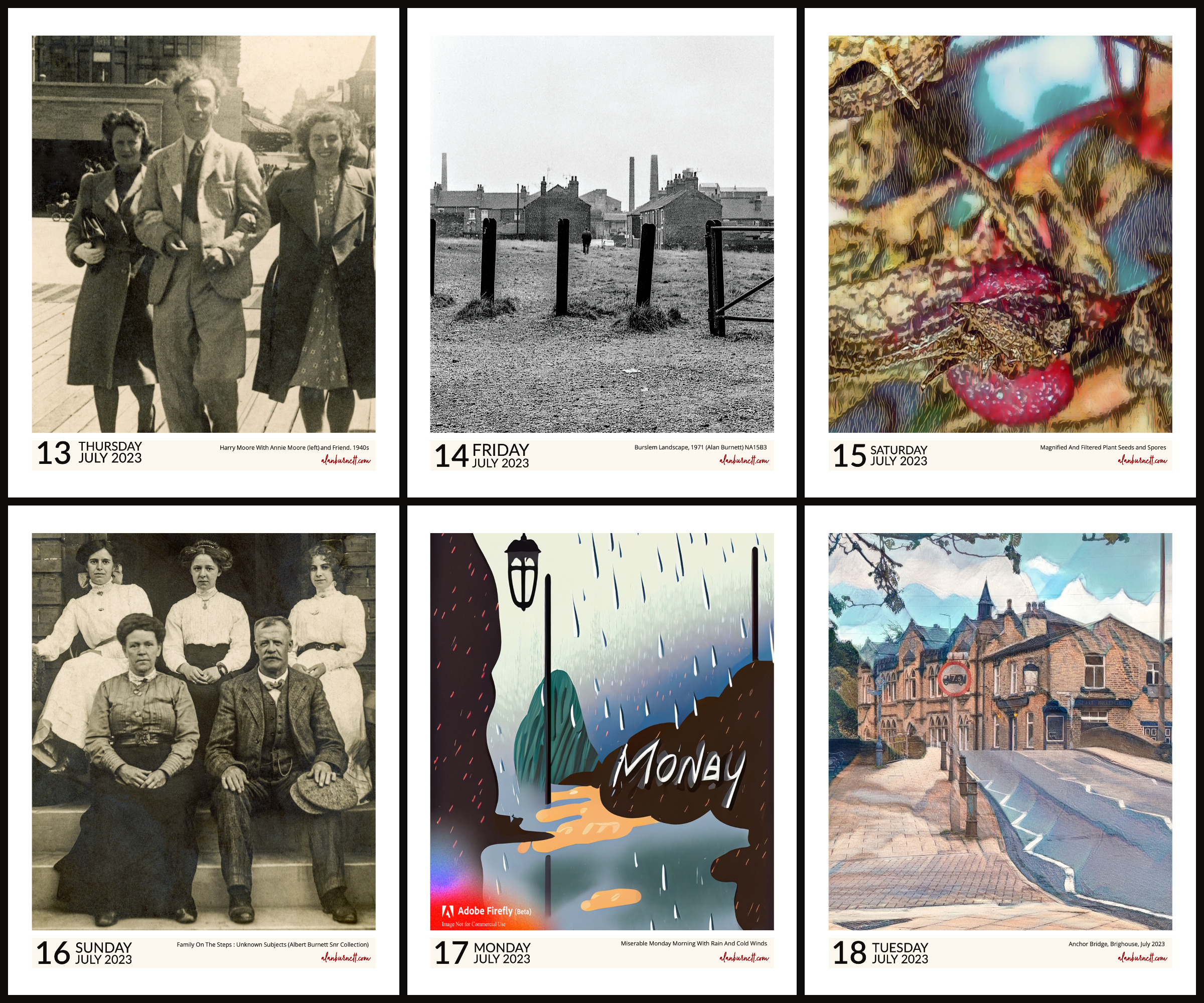The image size is (1204, 1003).
Task: Open the Harry Moore 1940s photo
Action: point(204,234)
